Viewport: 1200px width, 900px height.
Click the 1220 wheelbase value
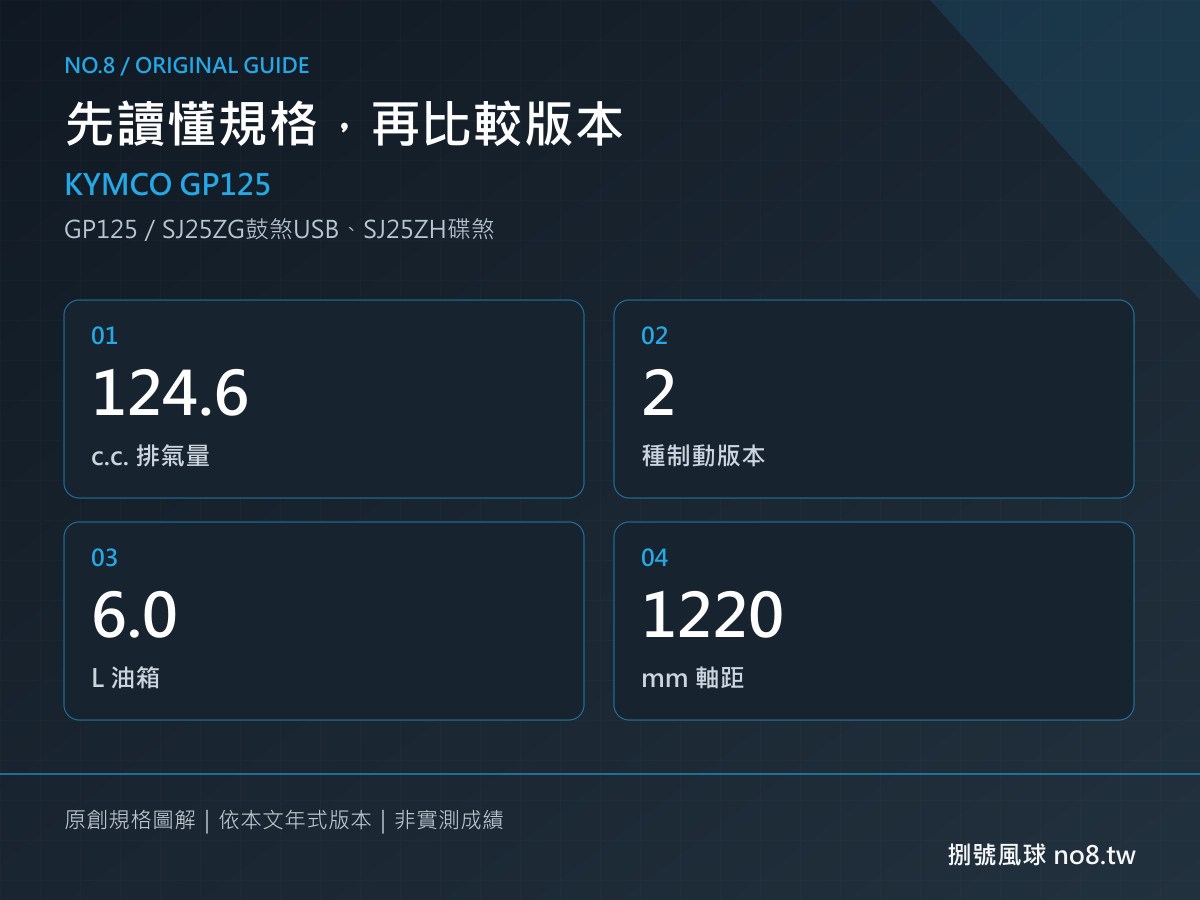coord(712,615)
